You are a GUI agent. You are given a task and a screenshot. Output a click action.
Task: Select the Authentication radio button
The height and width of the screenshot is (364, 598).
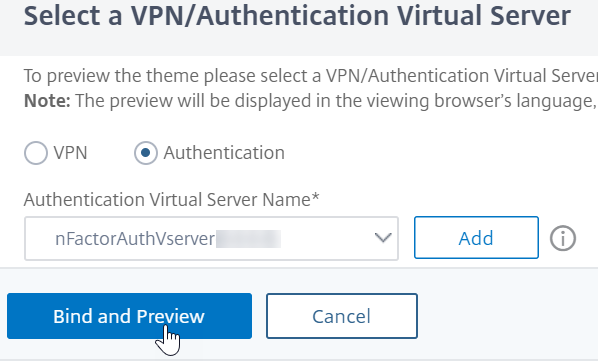tap(146, 153)
